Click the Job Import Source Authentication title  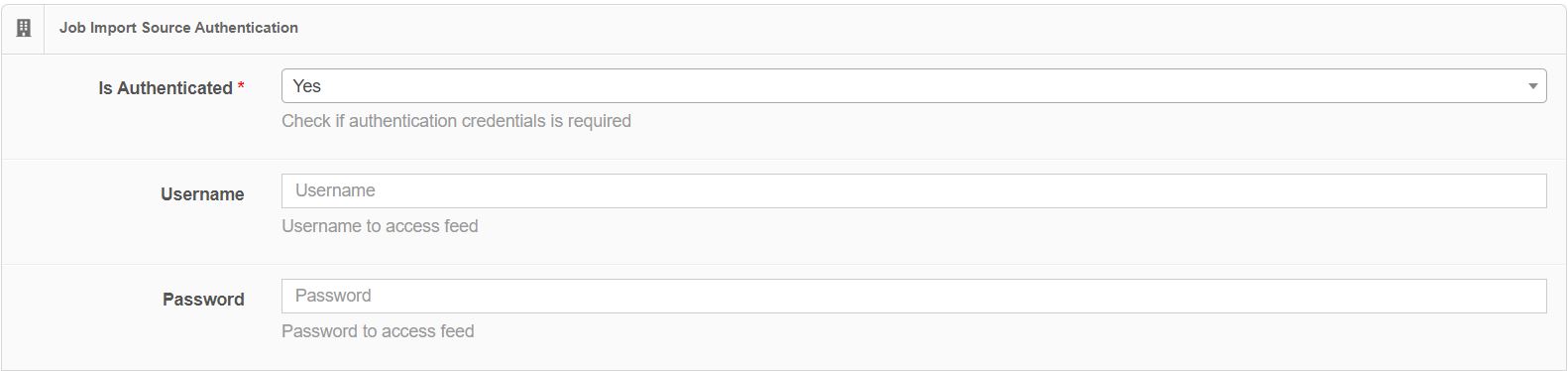[178, 28]
